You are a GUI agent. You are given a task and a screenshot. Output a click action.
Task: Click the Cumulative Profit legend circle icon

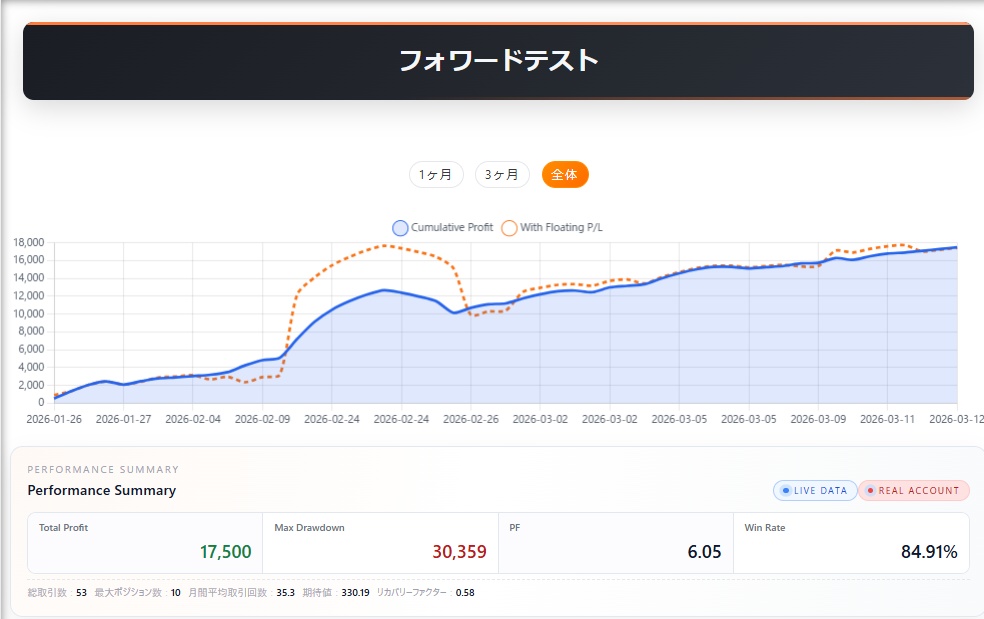pos(401,228)
